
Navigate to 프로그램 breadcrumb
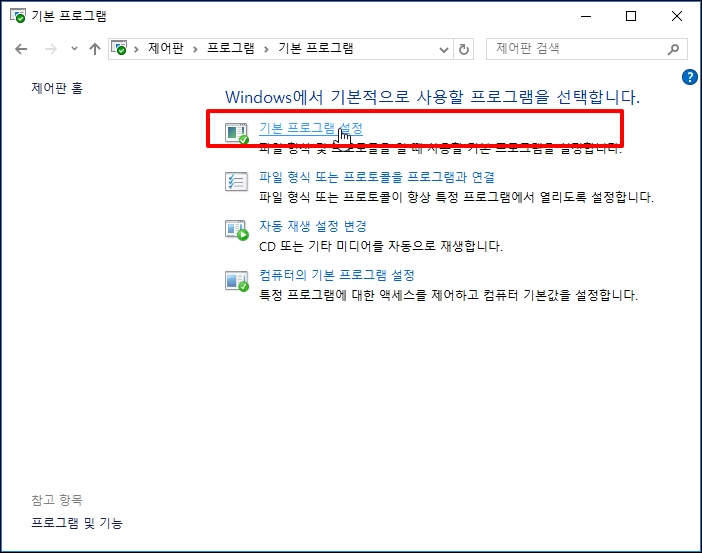[x=231, y=48]
